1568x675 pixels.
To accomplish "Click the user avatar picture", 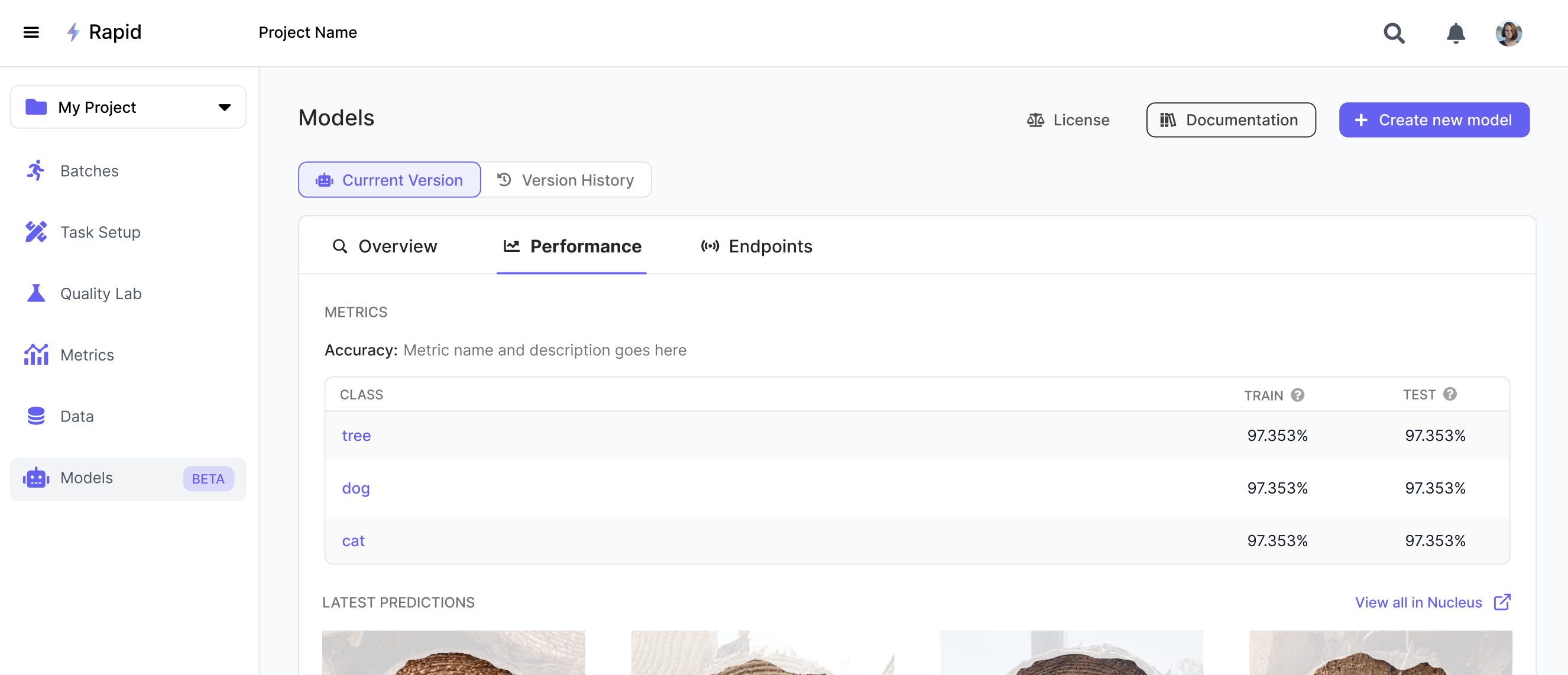I will (1508, 33).
